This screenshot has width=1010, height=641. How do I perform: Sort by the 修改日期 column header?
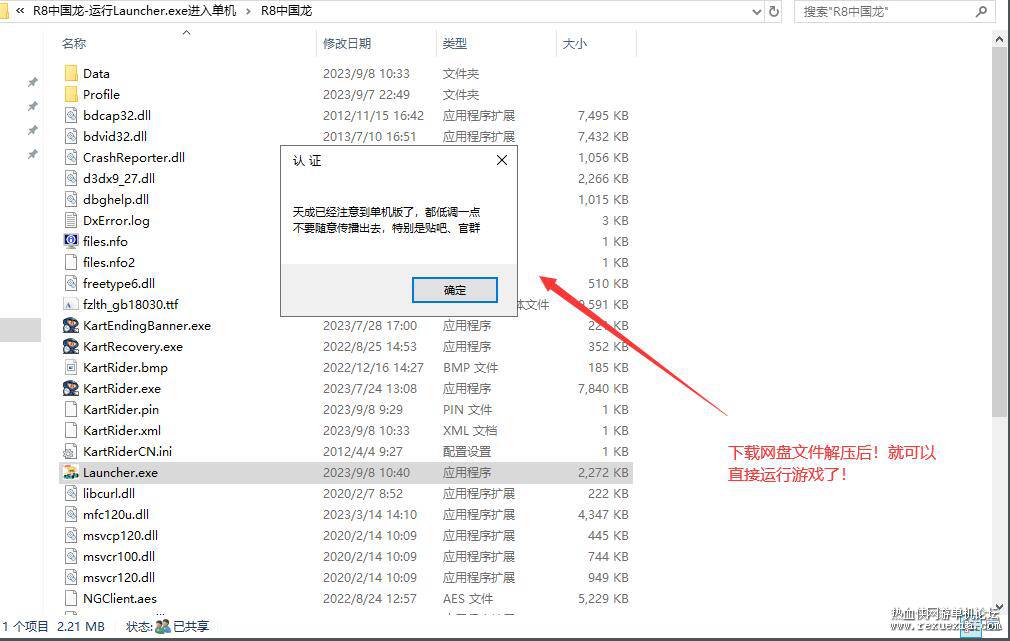tap(347, 43)
